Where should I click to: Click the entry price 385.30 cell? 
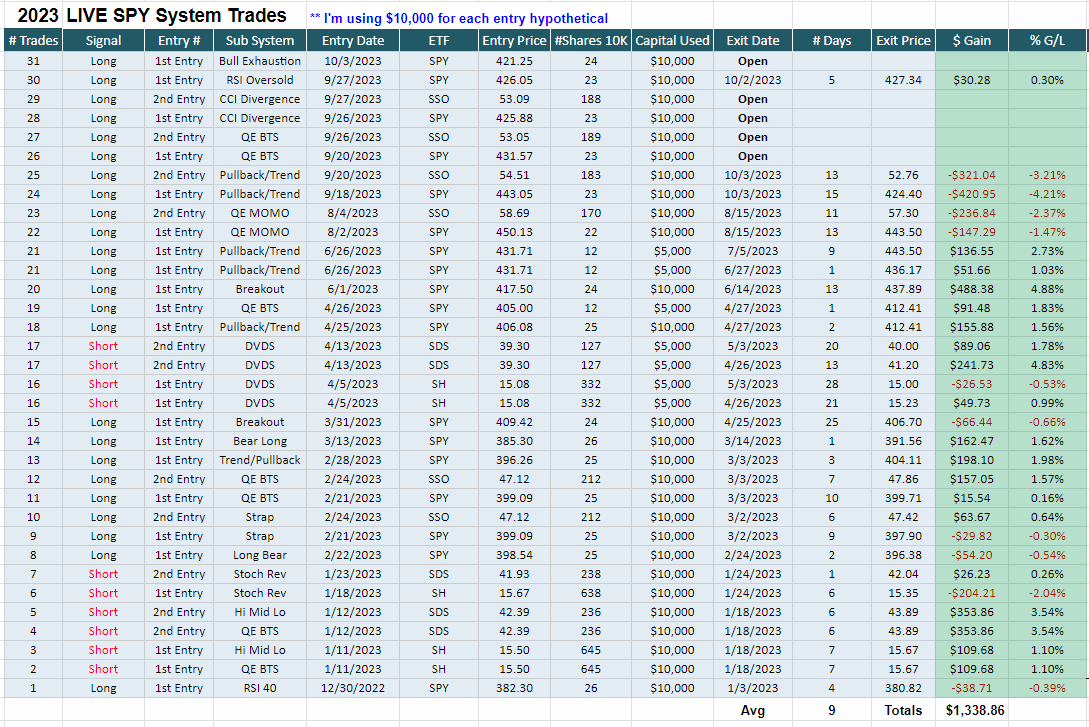(515, 441)
